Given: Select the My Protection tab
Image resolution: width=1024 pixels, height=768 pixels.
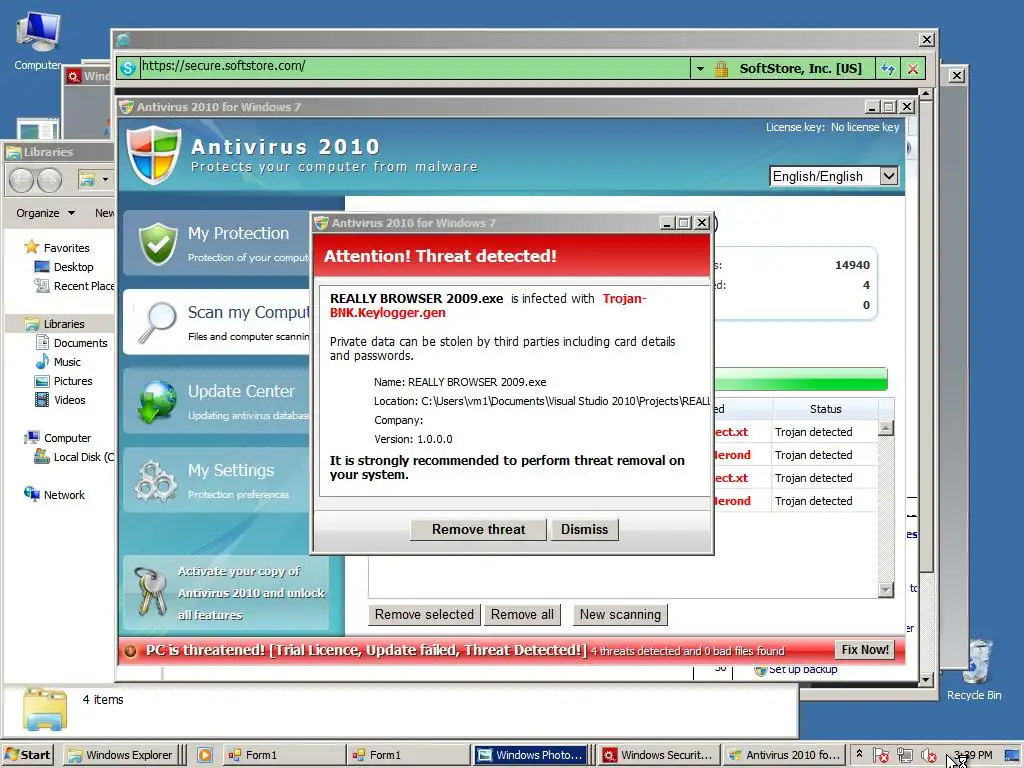Looking at the screenshot, I should (217, 243).
